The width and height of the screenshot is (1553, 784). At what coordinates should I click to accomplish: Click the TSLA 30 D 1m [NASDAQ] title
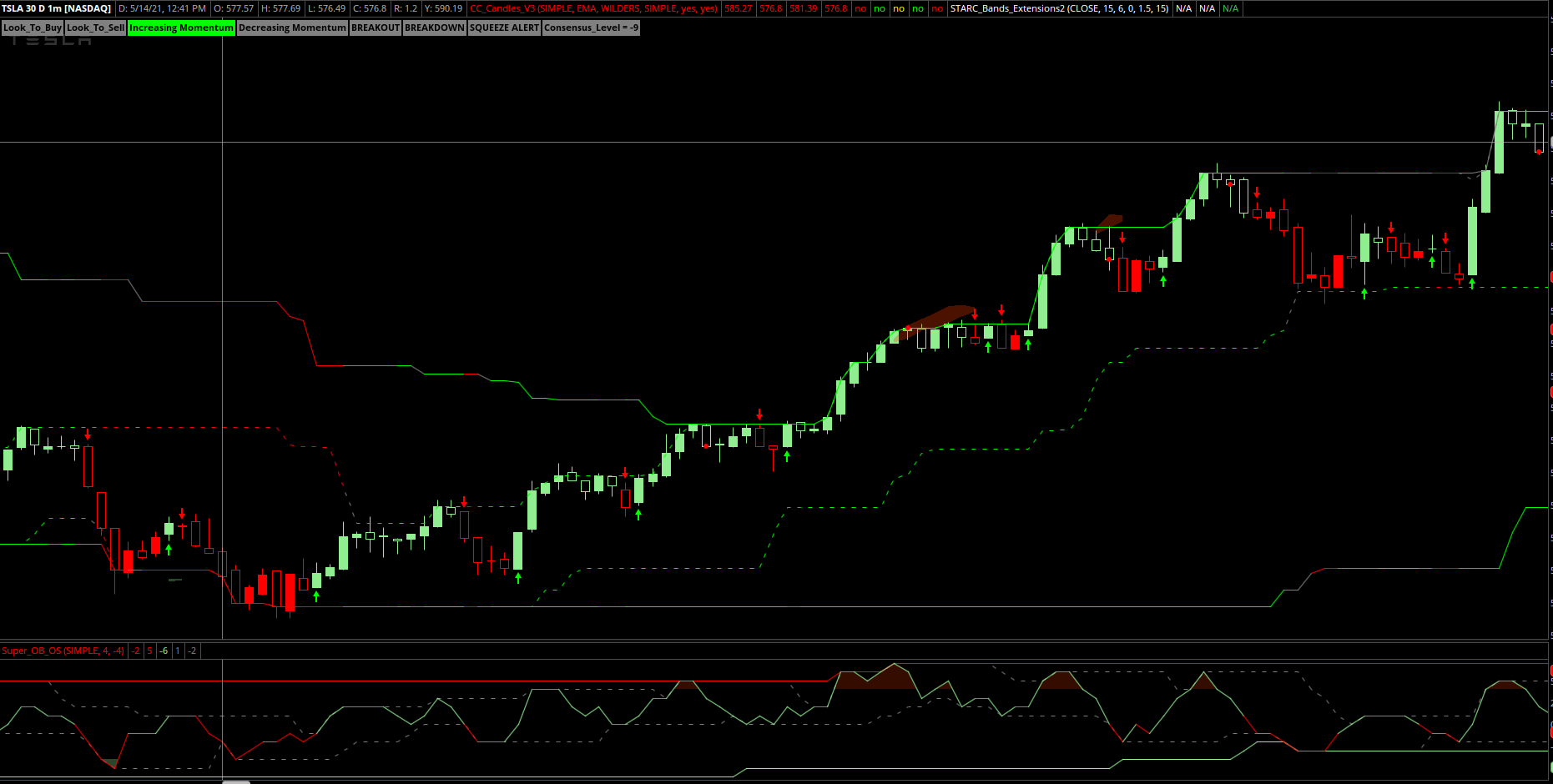(57, 8)
